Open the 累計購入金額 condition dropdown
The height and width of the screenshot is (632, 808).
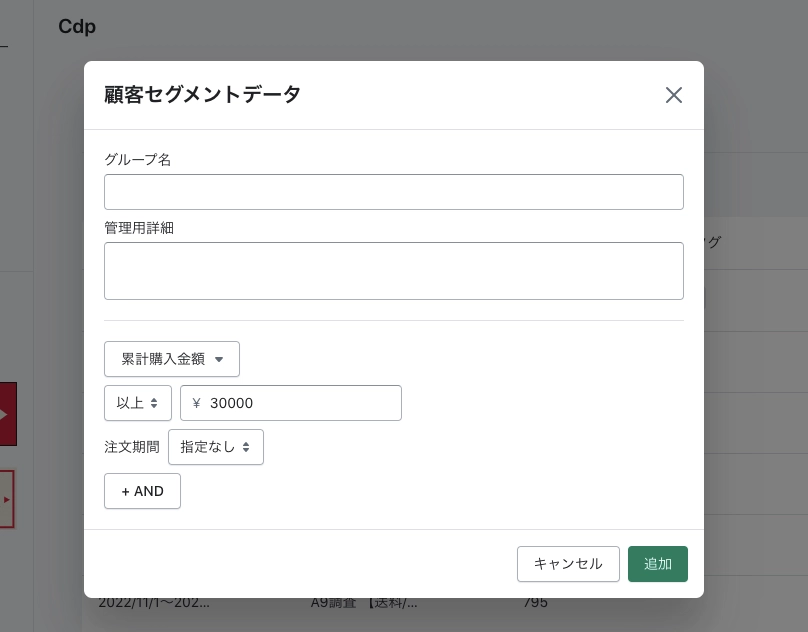(x=172, y=359)
